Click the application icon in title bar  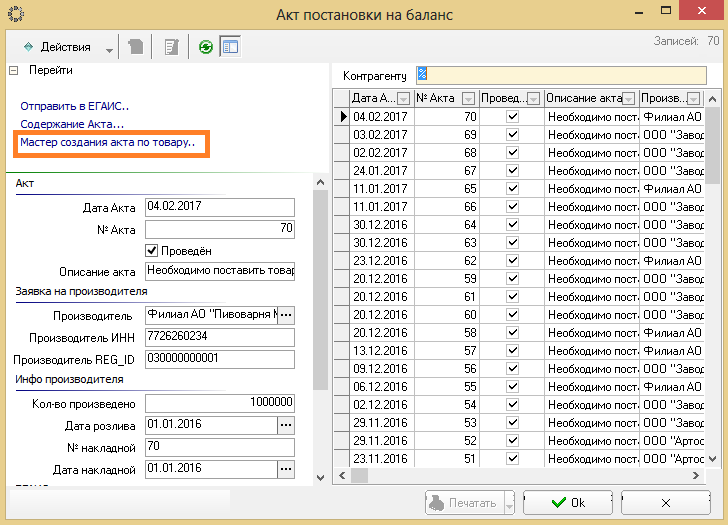point(16,13)
